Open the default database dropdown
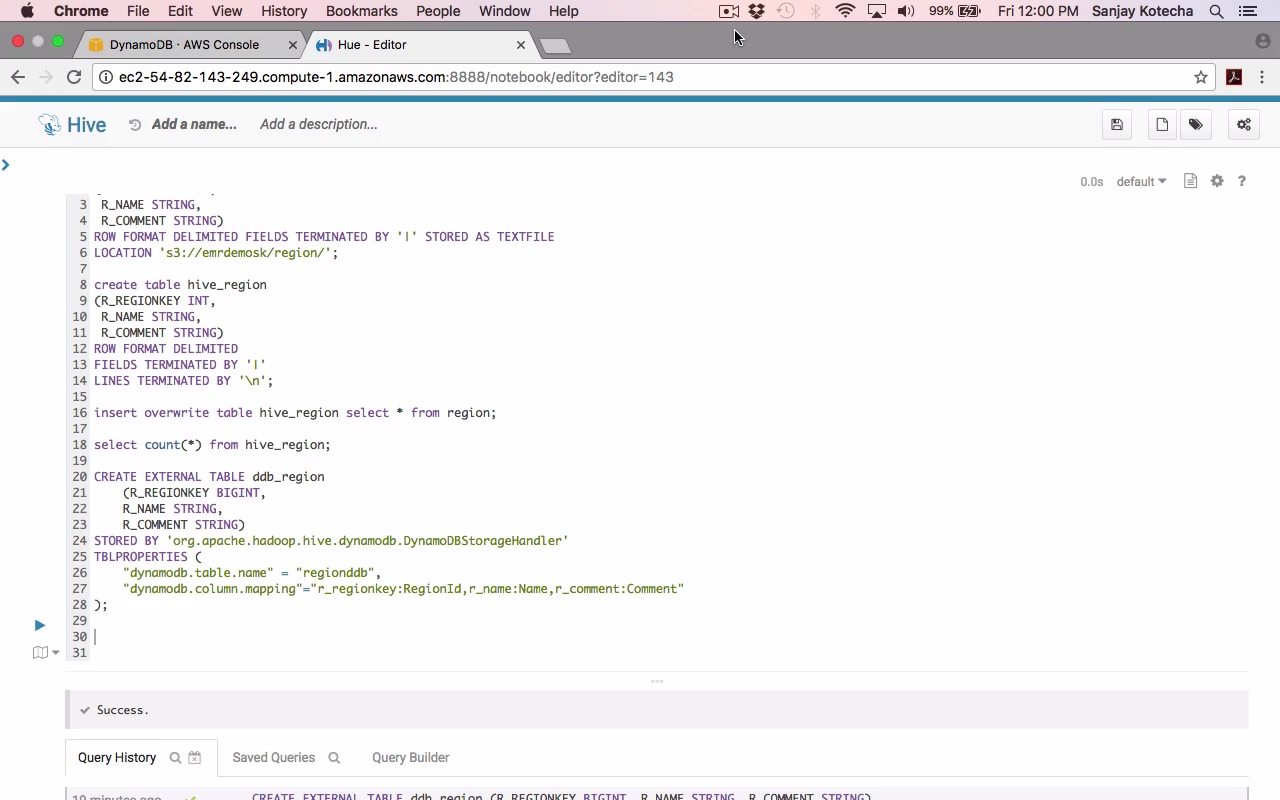The image size is (1280, 800). point(1141,182)
